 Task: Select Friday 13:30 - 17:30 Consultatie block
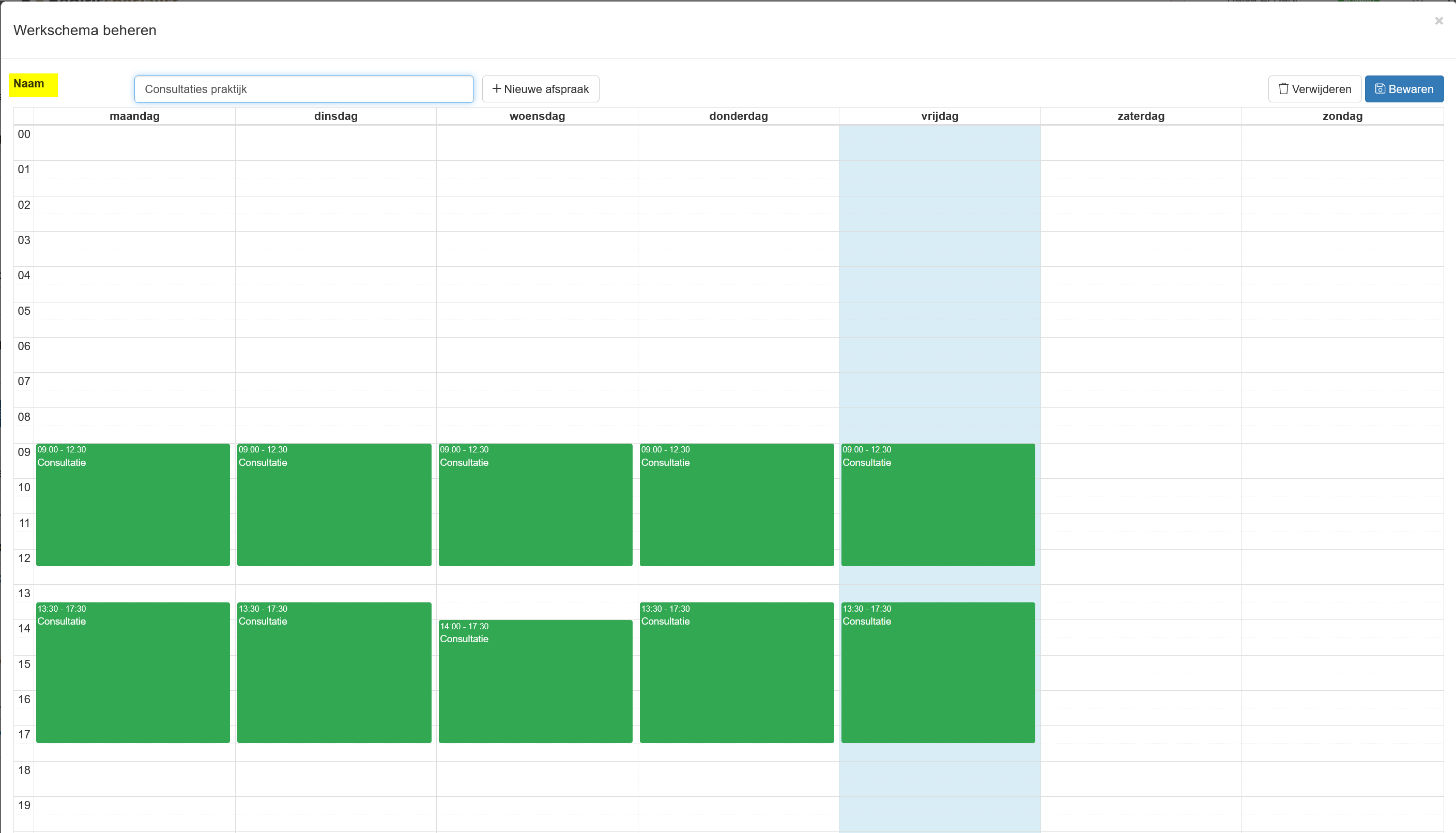point(938,673)
